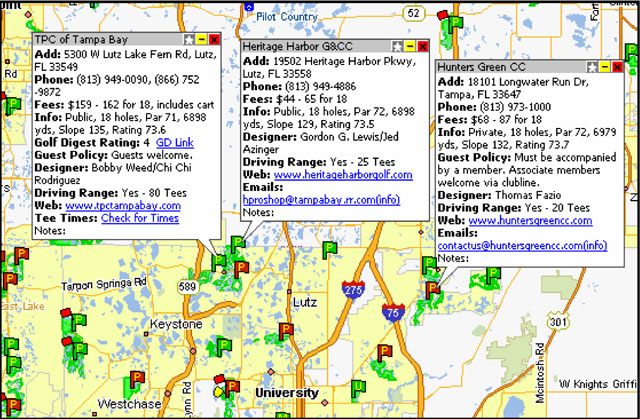Open the www.tpctampabay.com web link
This screenshot has height=419, width=640.
[x=123, y=206]
